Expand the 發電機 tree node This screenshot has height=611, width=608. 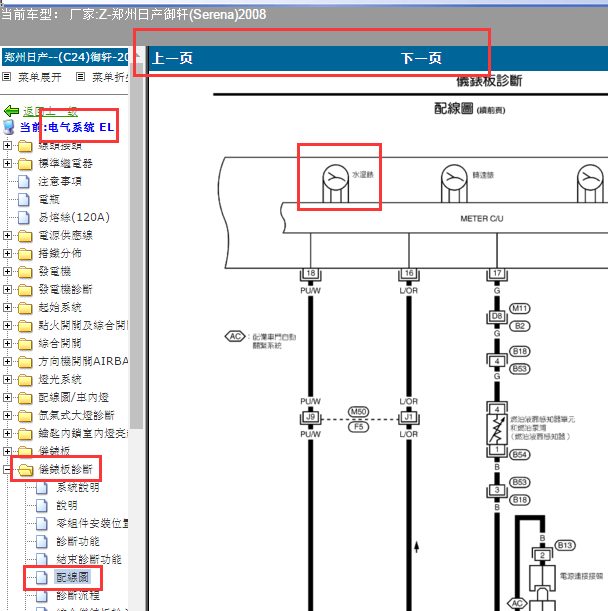point(7,271)
